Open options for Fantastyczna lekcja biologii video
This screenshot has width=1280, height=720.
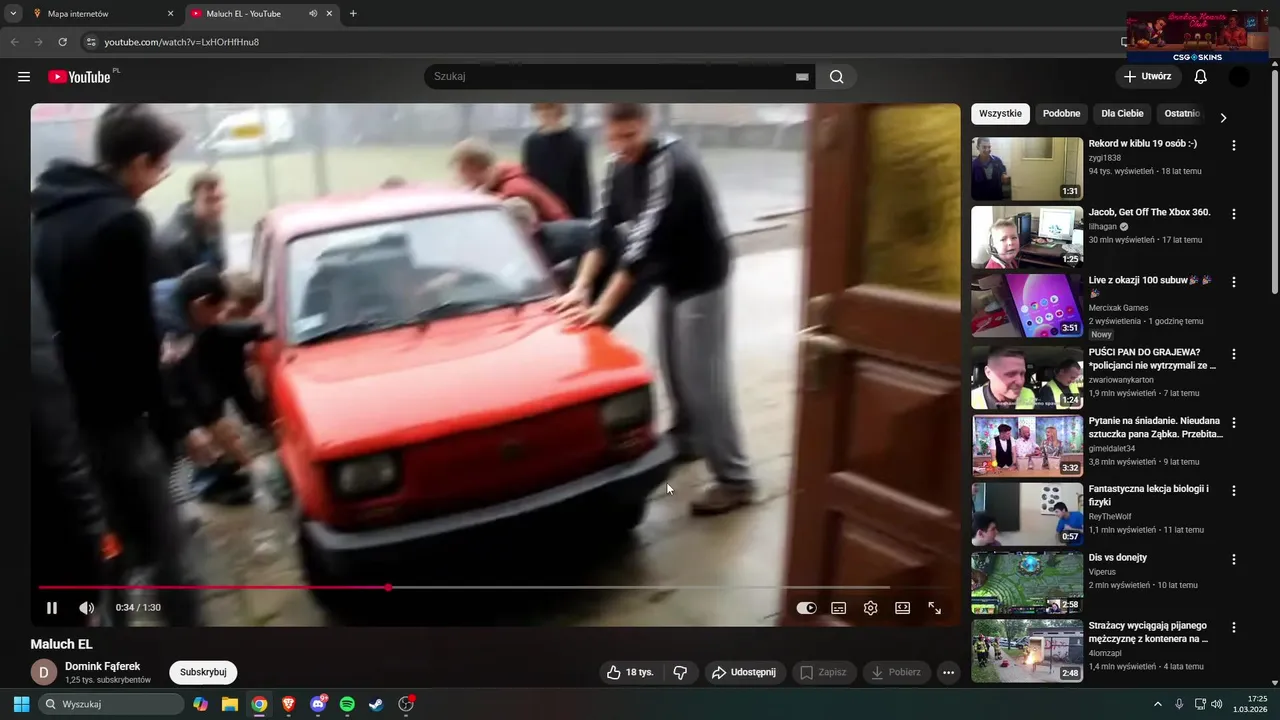(1233, 491)
